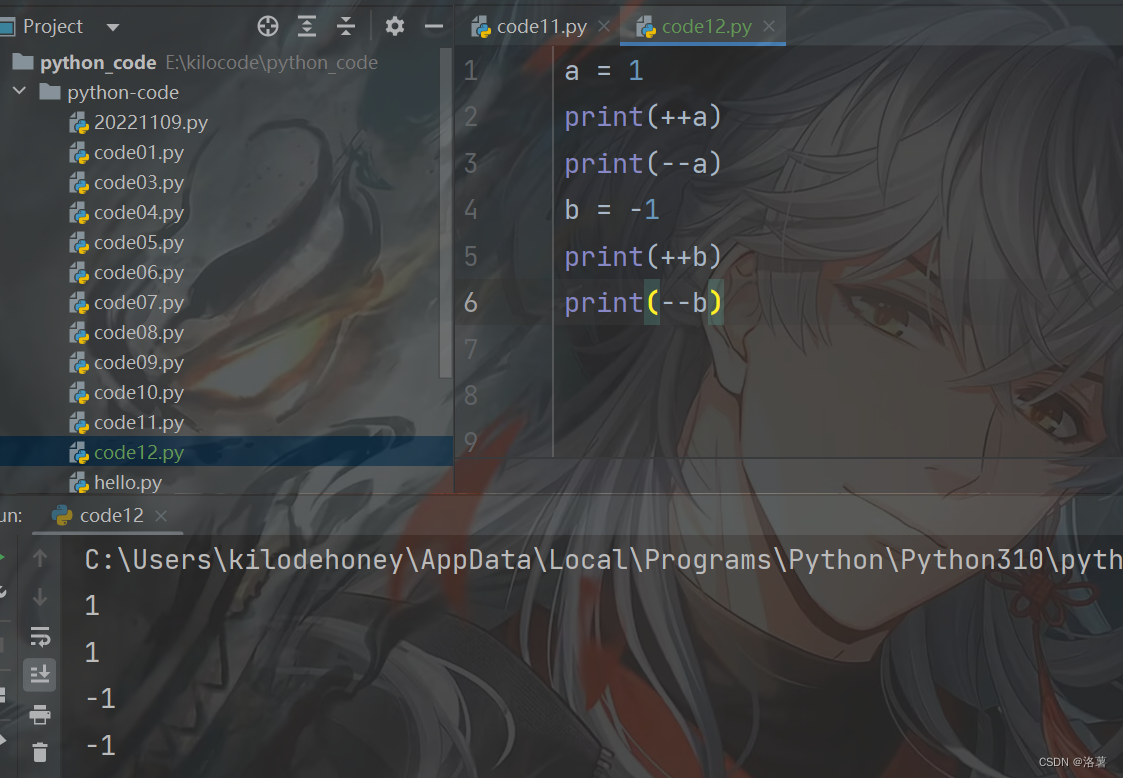Place cursor on line 'a = 1'
Screen dimensions: 1123x778
click(604, 71)
